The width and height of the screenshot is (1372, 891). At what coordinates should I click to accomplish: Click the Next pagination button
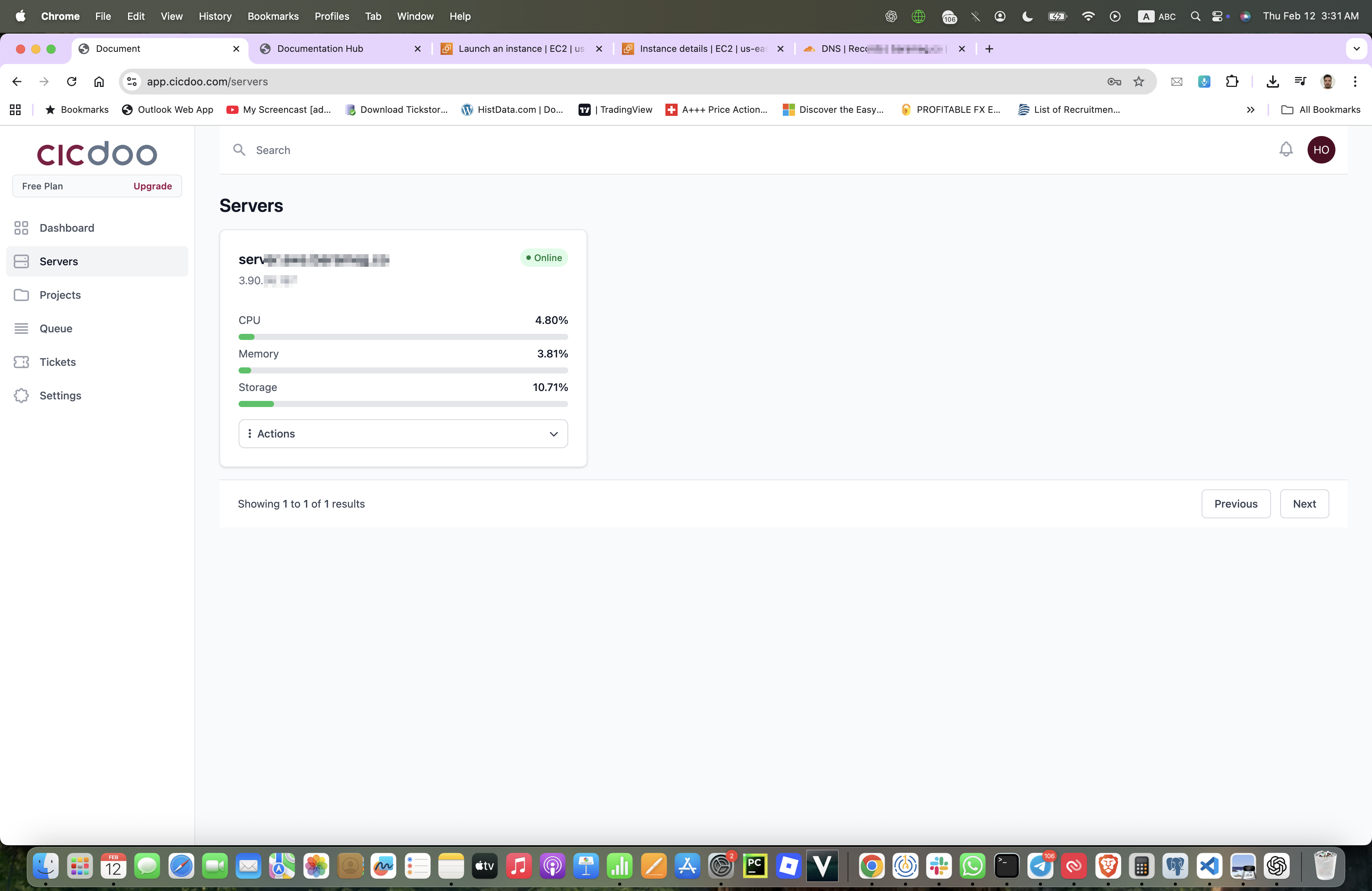tap(1304, 504)
